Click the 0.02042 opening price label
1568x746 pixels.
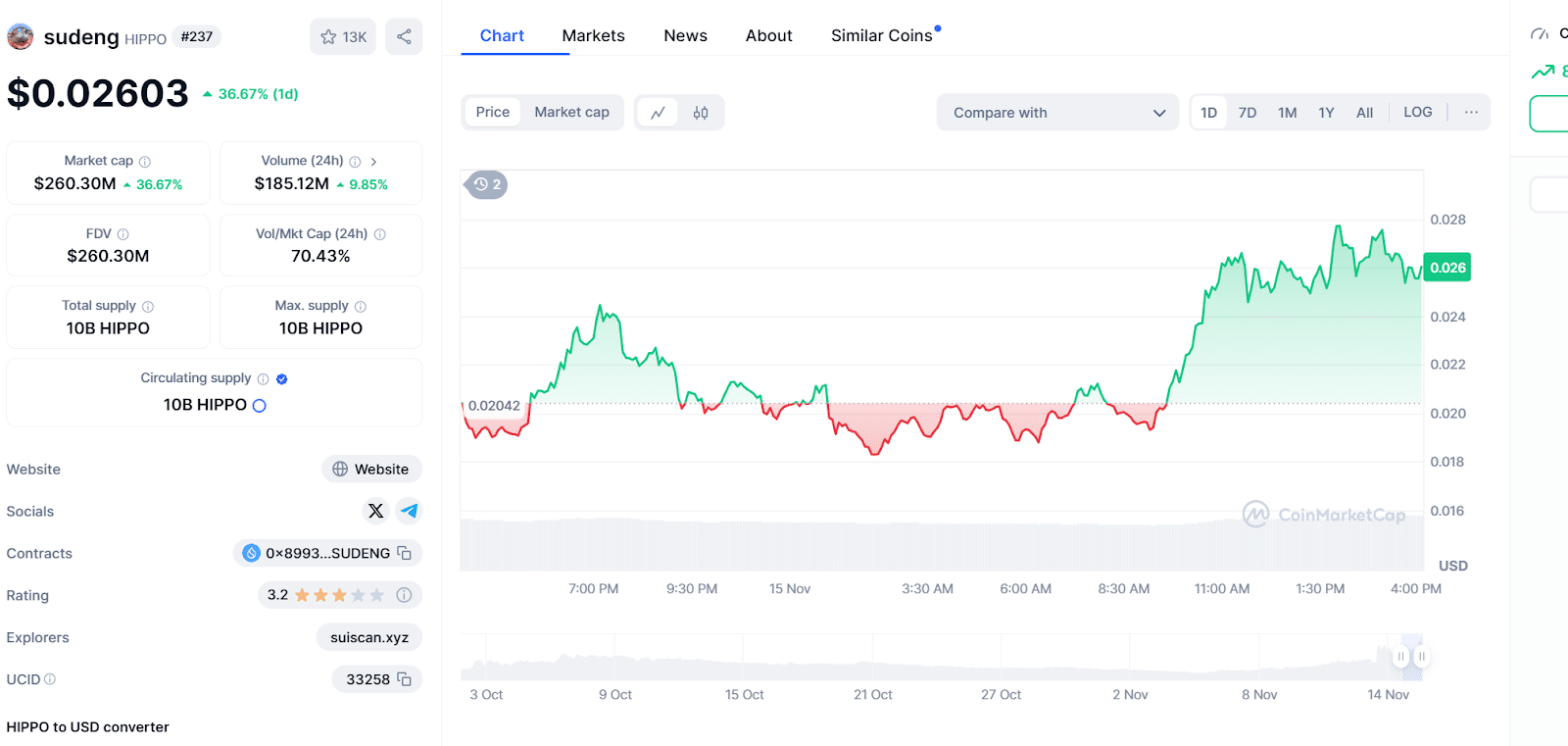coord(494,406)
